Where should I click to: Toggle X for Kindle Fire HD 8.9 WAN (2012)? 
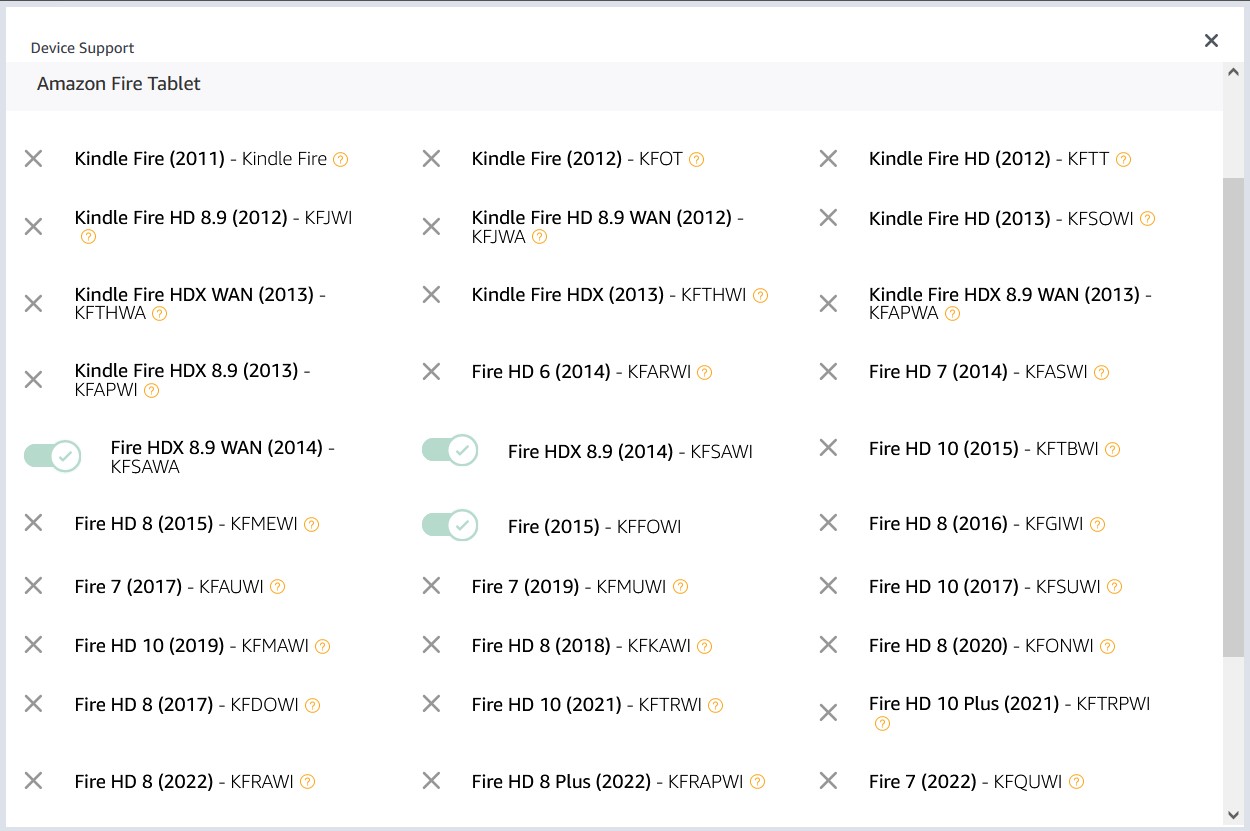431,227
